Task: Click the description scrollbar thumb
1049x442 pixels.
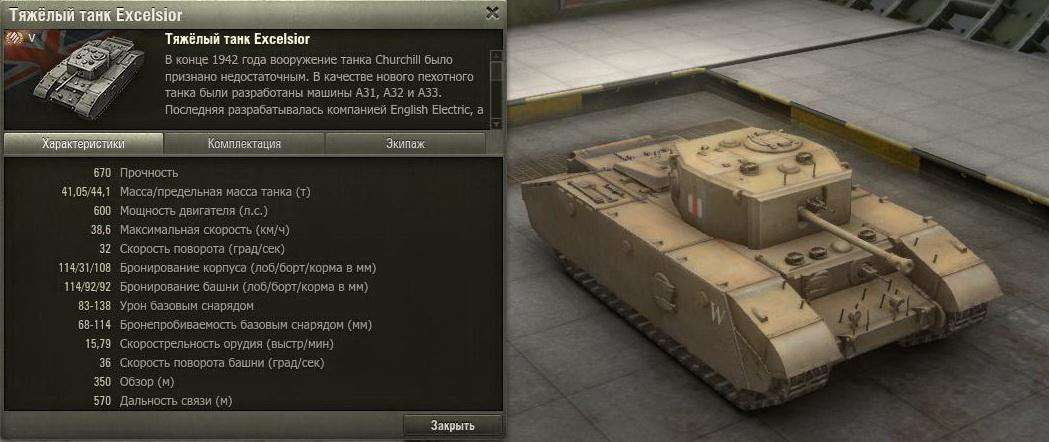Action: coord(496,72)
